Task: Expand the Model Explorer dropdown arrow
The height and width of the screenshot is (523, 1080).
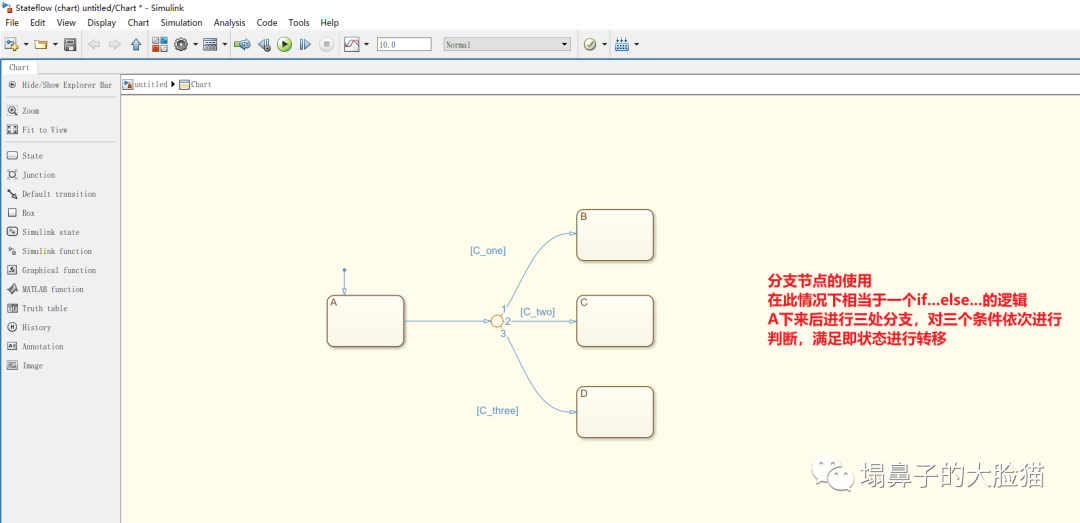Action: [225, 45]
